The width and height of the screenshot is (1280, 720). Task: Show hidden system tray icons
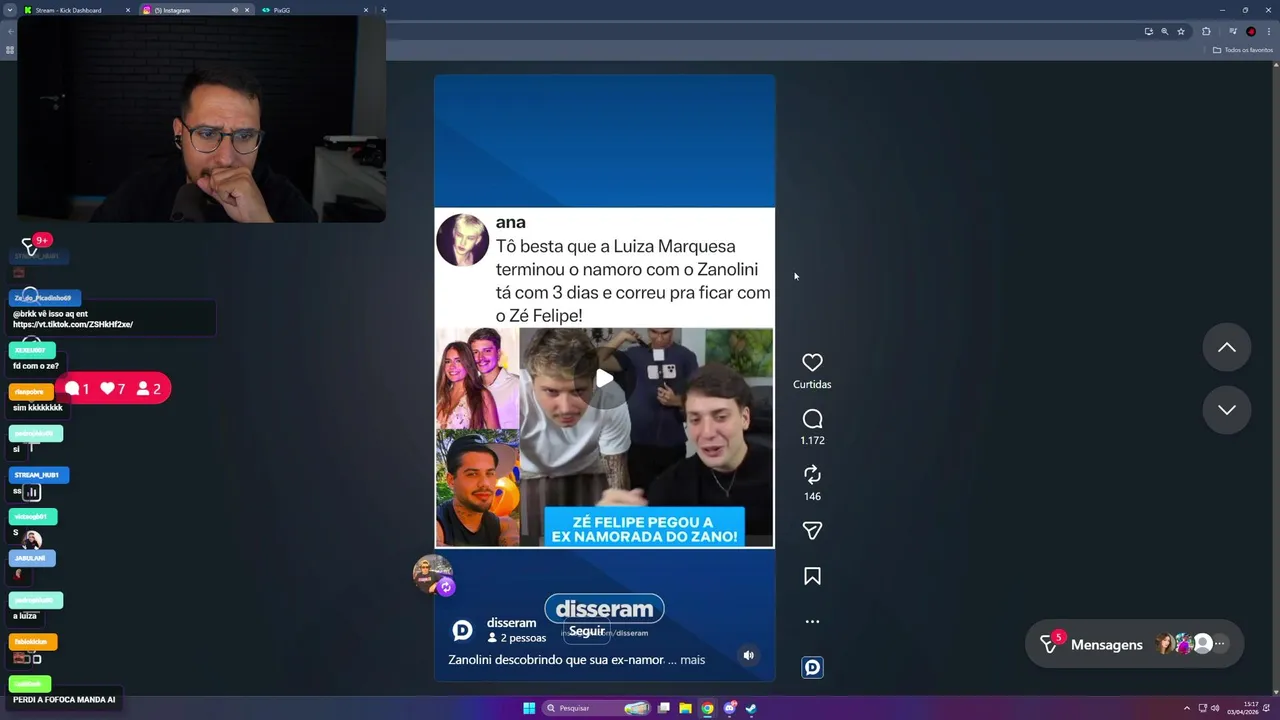tap(1187, 708)
